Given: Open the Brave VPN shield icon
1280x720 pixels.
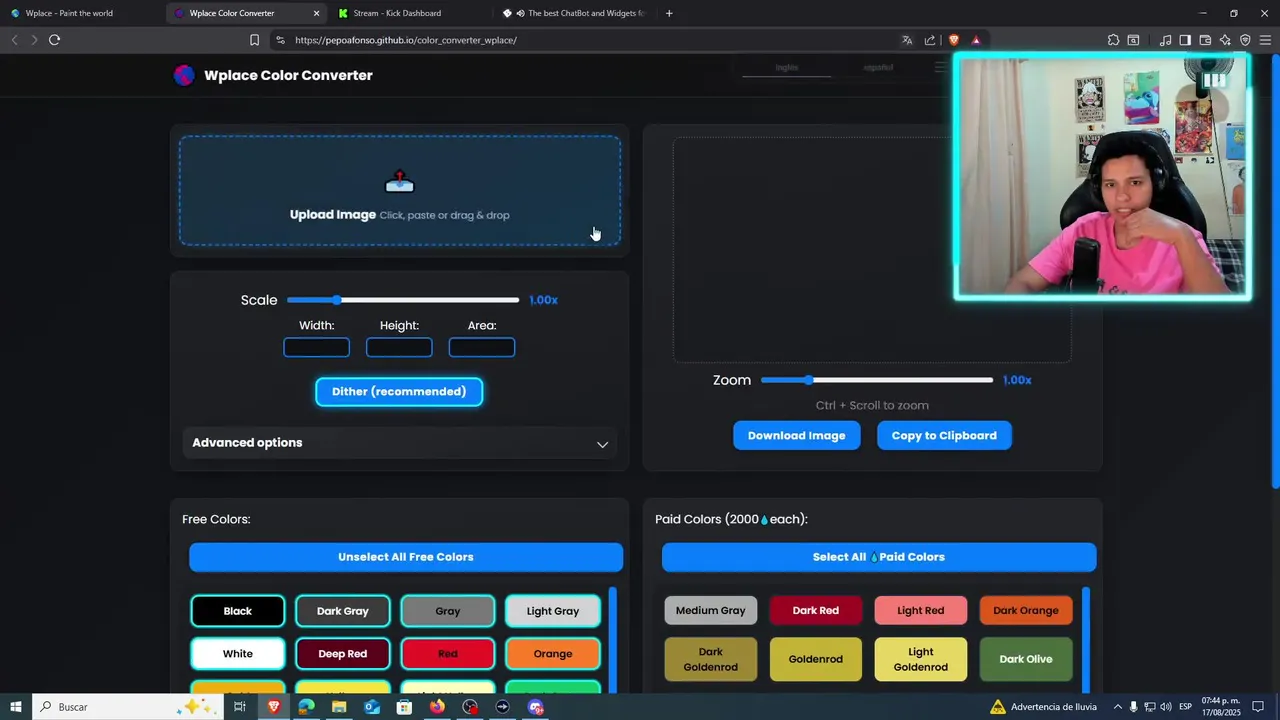Looking at the screenshot, I should coord(1245,40).
